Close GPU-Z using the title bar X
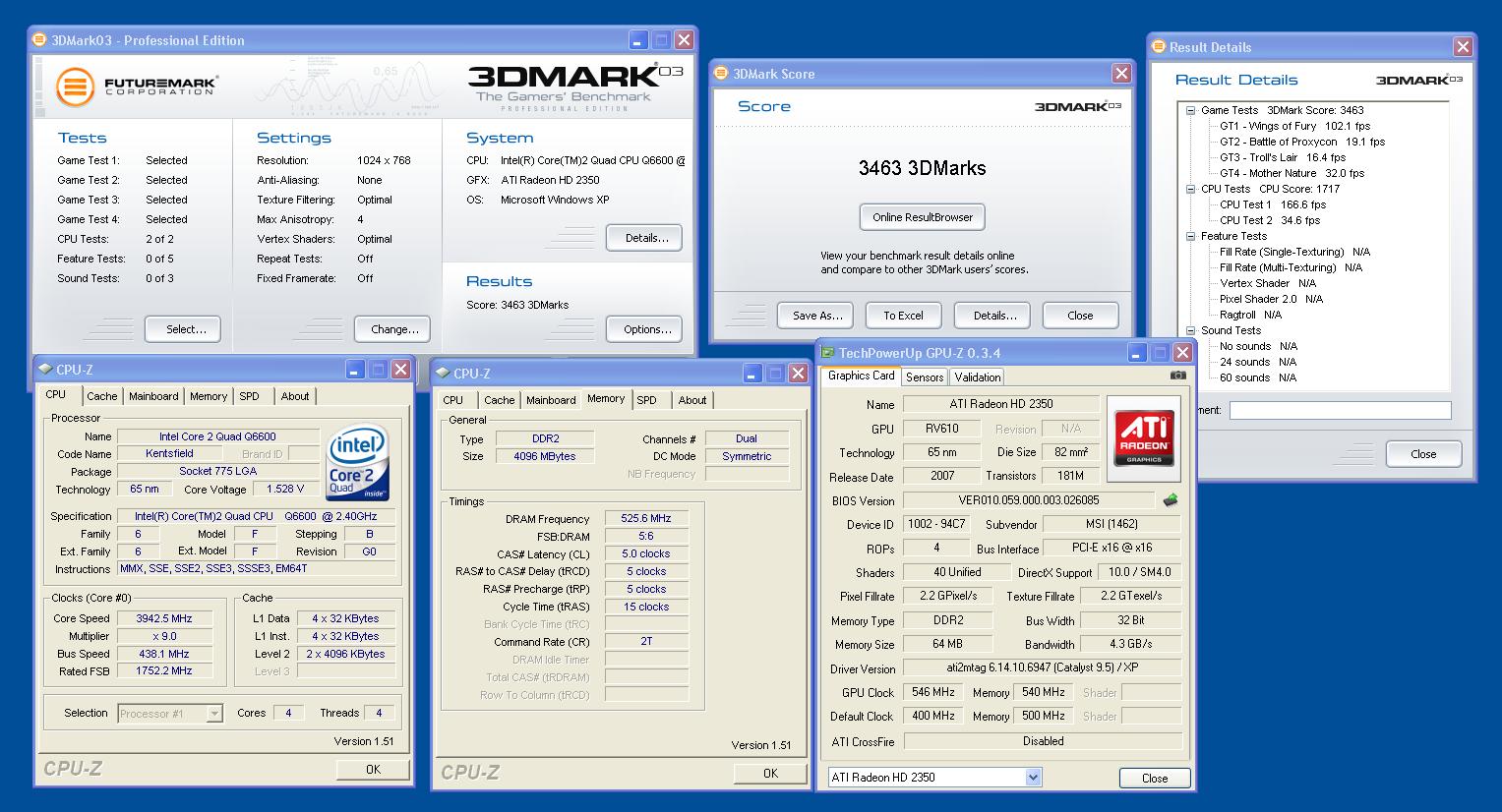 pos(1182,353)
